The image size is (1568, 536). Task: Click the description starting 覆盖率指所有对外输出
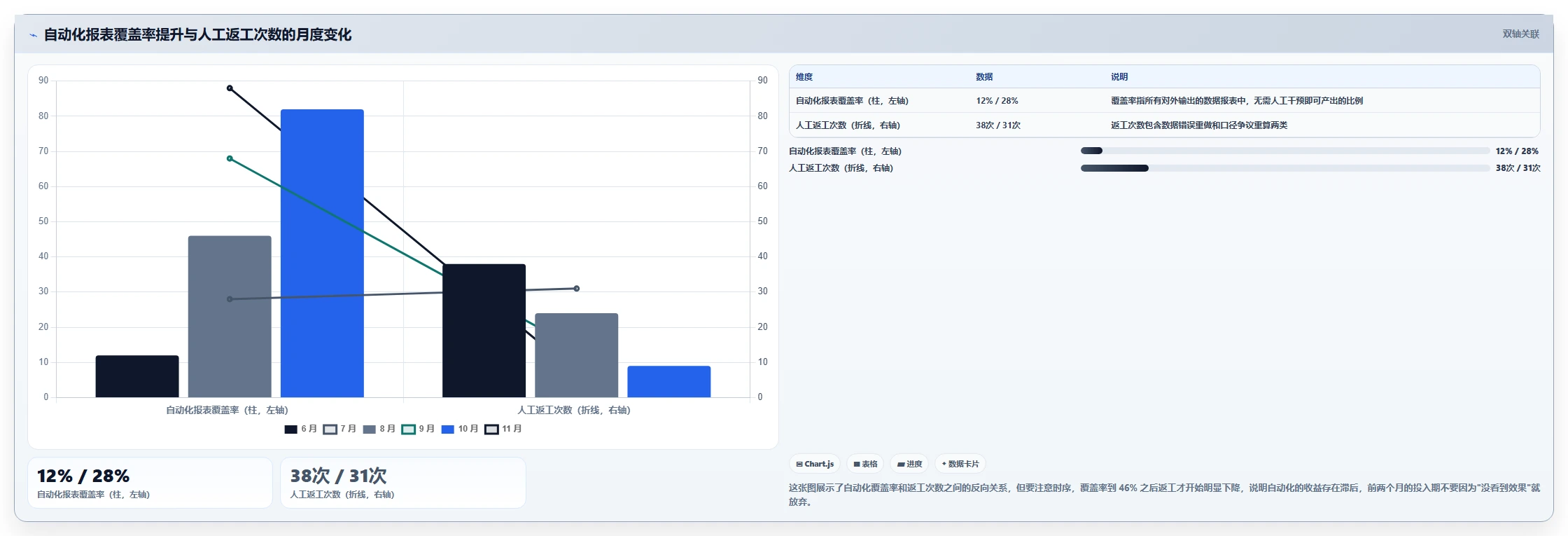pyautogui.click(x=1236, y=101)
